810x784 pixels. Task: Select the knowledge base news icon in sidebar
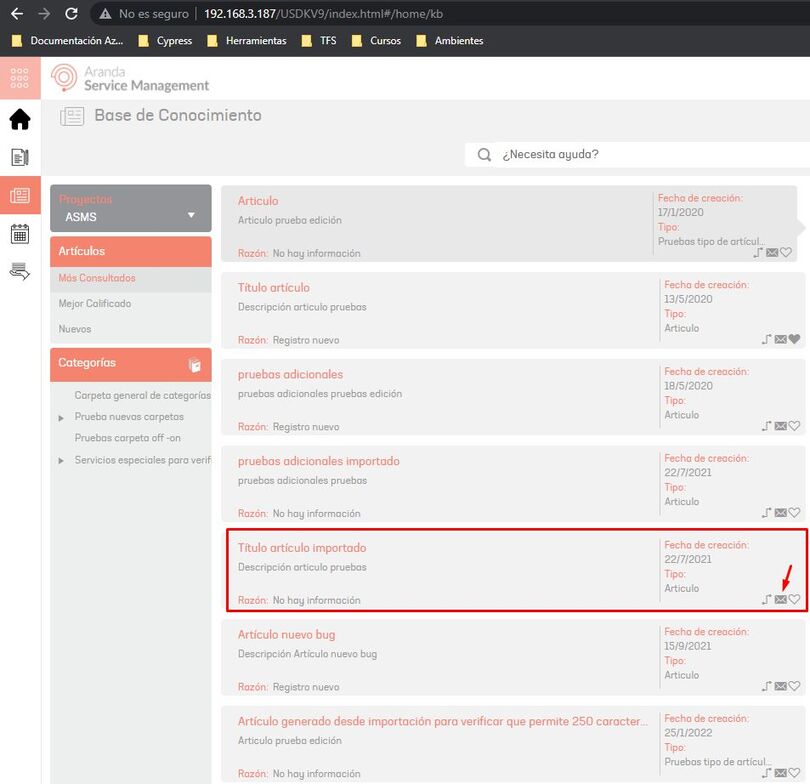click(x=20, y=195)
